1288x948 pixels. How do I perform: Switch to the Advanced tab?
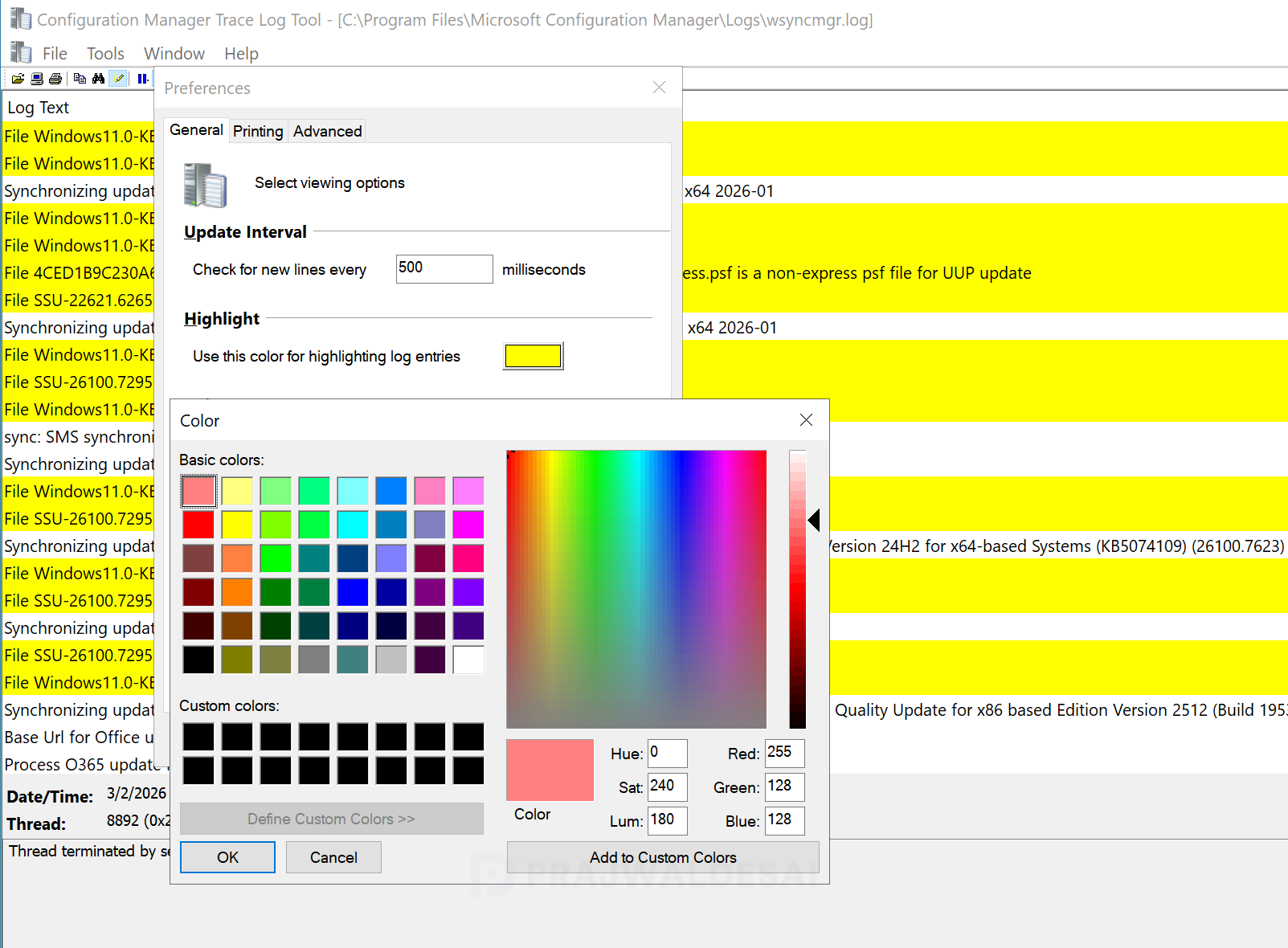point(327,131)
